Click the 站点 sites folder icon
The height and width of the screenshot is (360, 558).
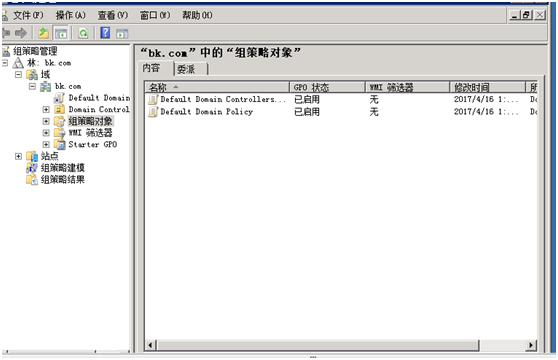point(32,156)
